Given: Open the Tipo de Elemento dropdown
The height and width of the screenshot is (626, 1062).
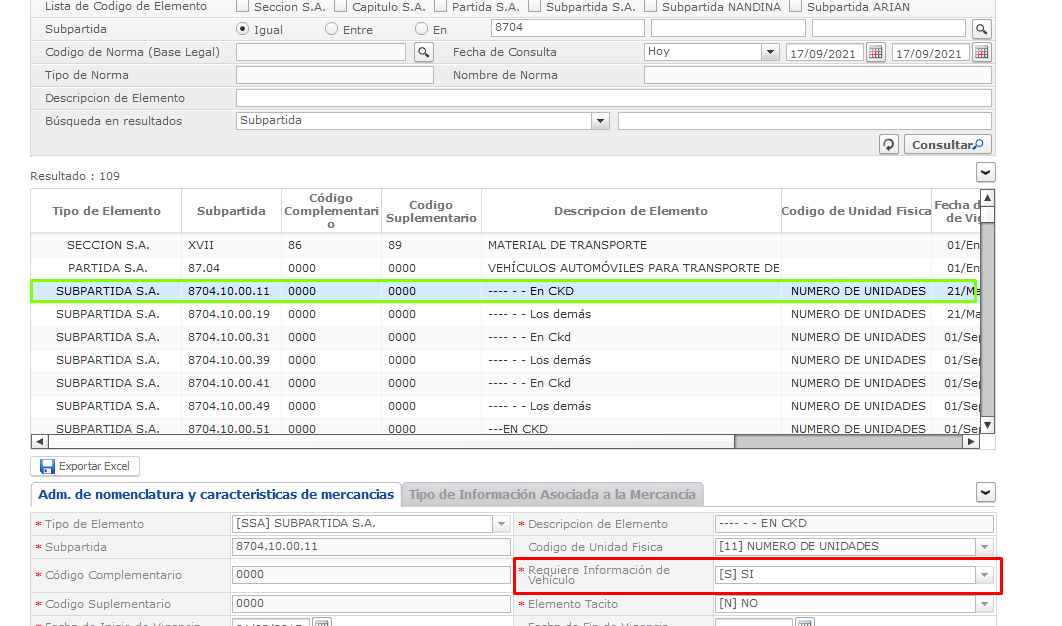Looking at the screenshot, I should coord(501,524).
